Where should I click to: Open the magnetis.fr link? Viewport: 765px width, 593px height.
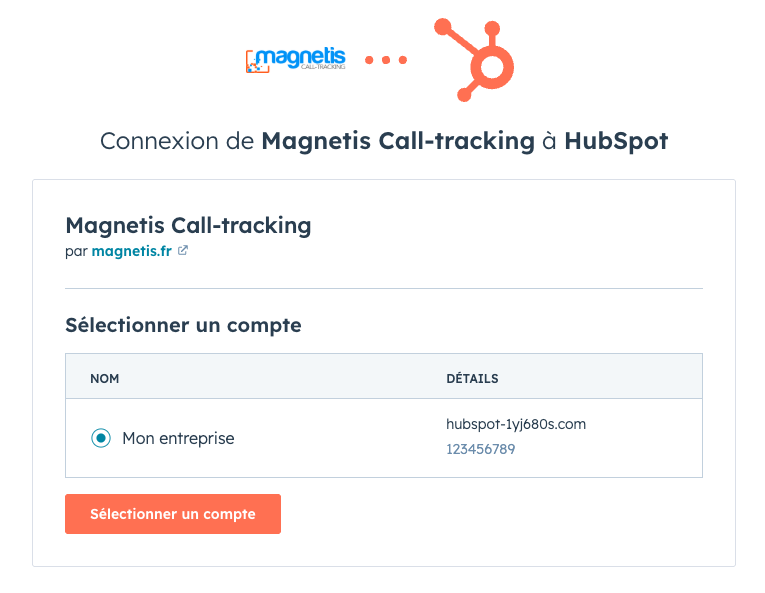point(132,251)
